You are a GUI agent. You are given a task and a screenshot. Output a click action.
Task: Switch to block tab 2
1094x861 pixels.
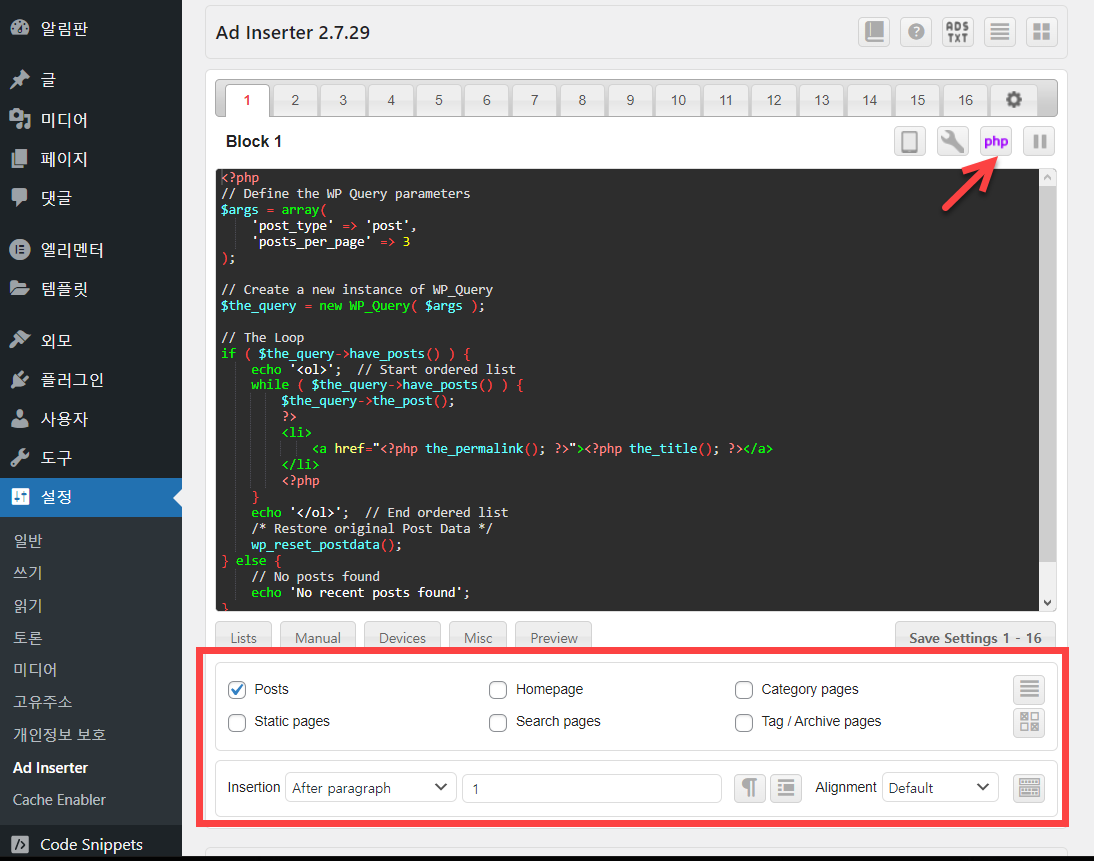[295, 100]
